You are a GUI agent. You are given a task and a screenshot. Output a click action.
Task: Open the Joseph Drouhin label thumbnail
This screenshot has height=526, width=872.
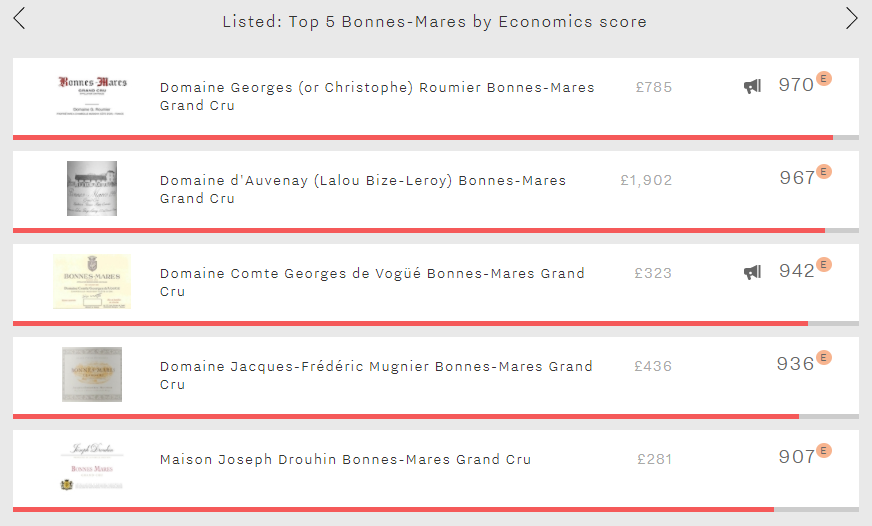92,467
